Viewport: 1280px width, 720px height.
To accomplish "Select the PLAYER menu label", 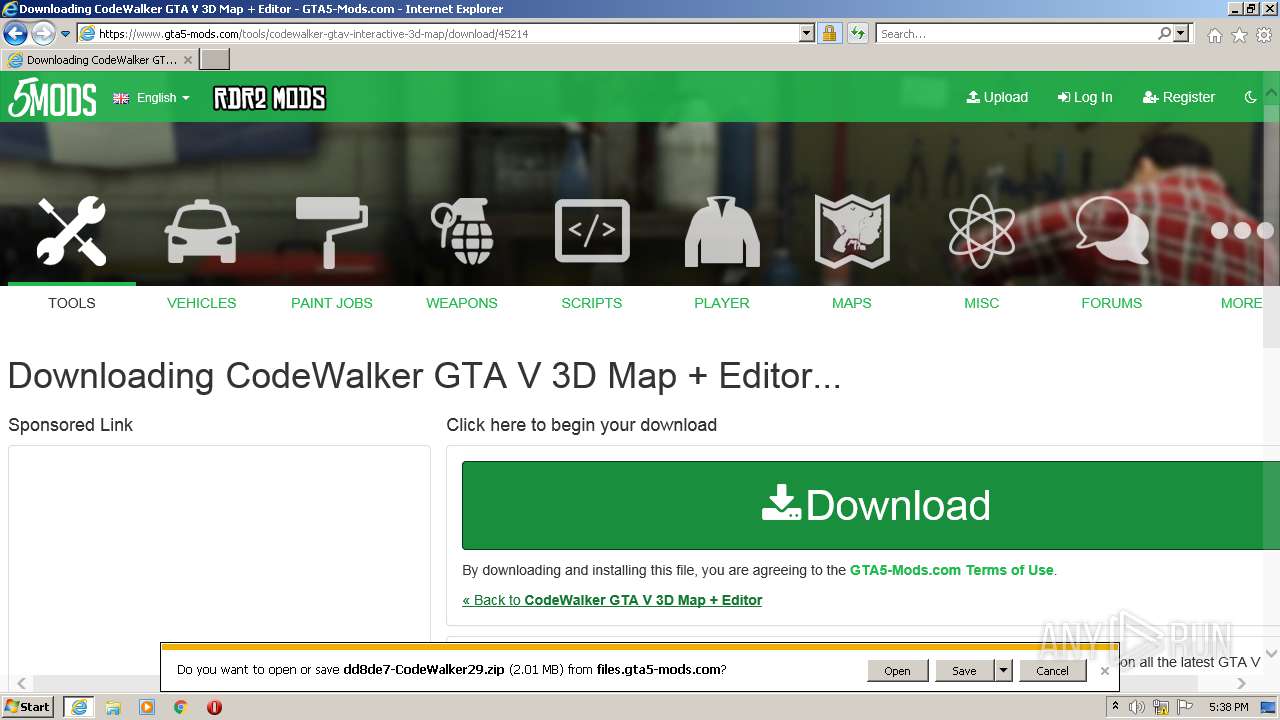I will [722, 303].
